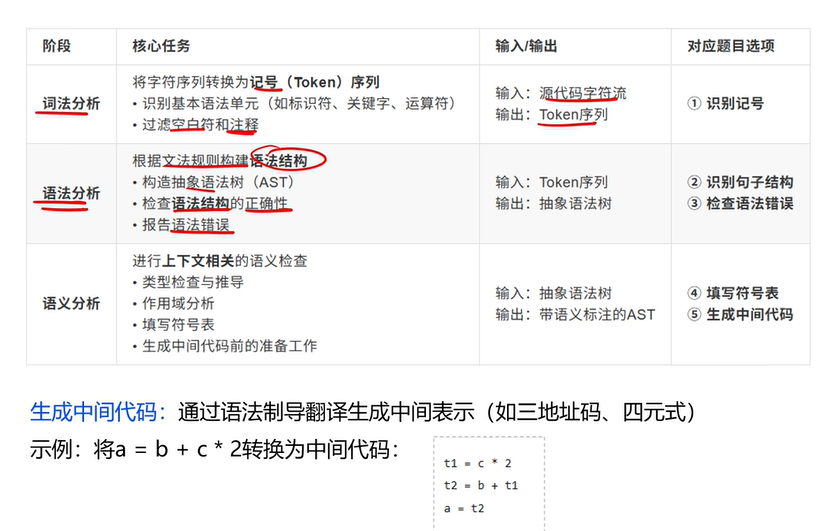The width and height of the screenshot is (829, 531).
Task: Click the line 进行上下文相关的语义检查
Action: click(220, 261)
